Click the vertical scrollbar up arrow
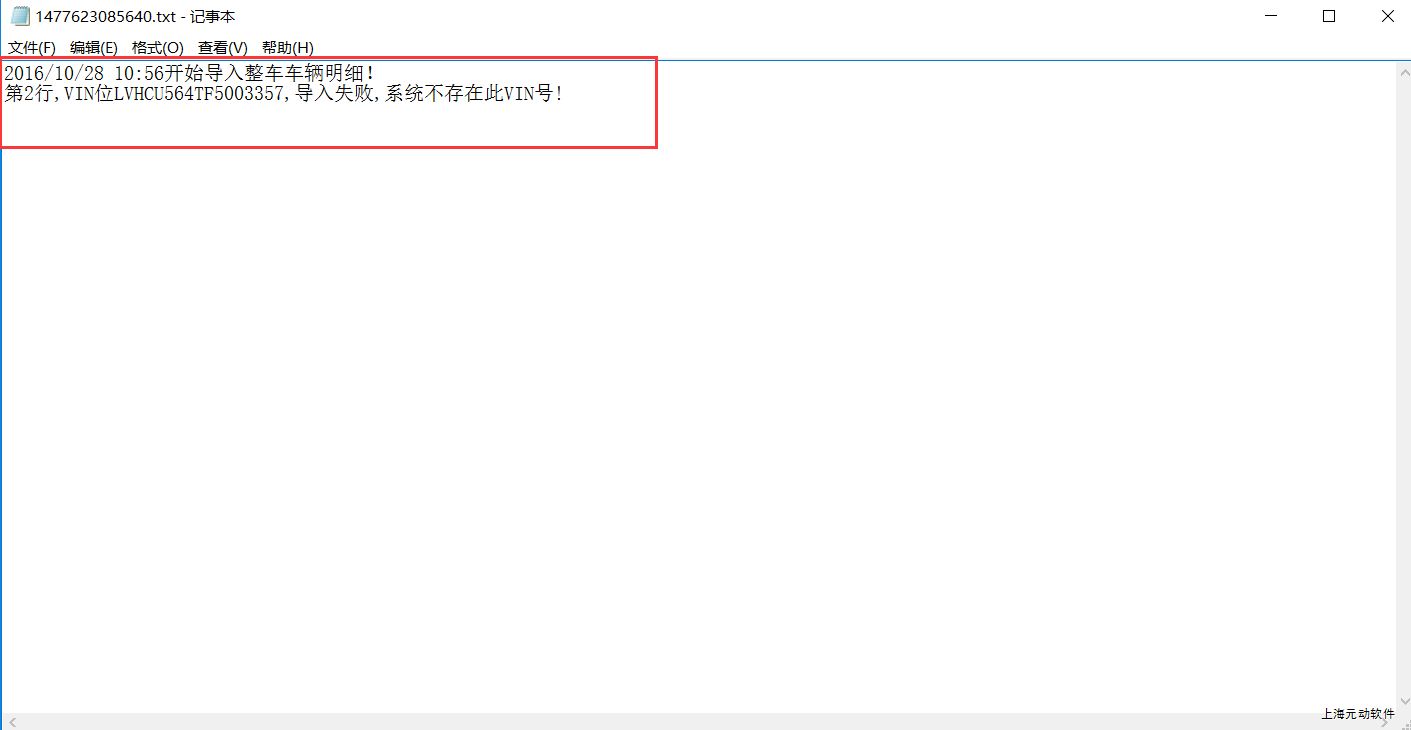Screen dimensions: 1411x730 1402,70
